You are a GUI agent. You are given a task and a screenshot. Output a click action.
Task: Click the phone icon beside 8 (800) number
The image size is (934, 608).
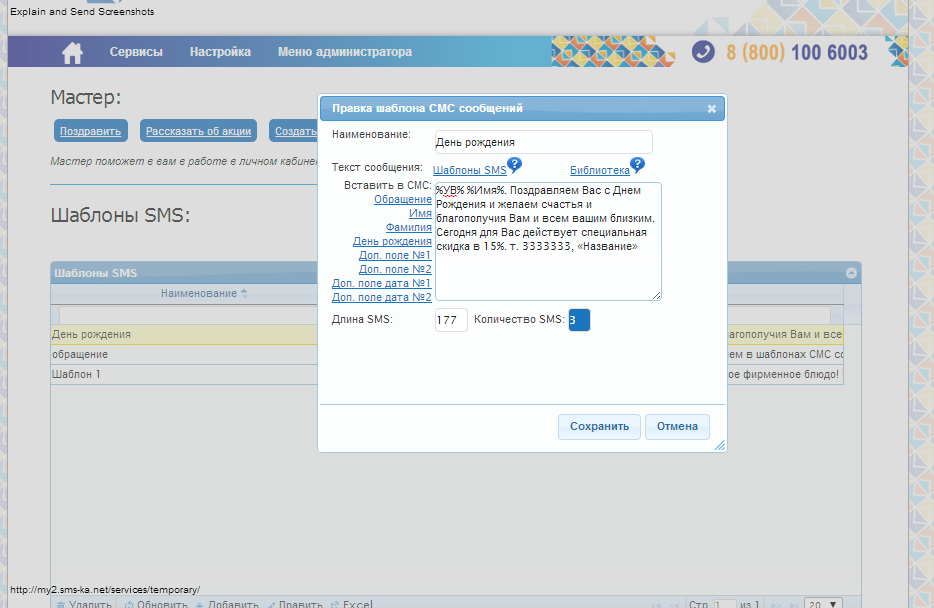tap(703, 52)
